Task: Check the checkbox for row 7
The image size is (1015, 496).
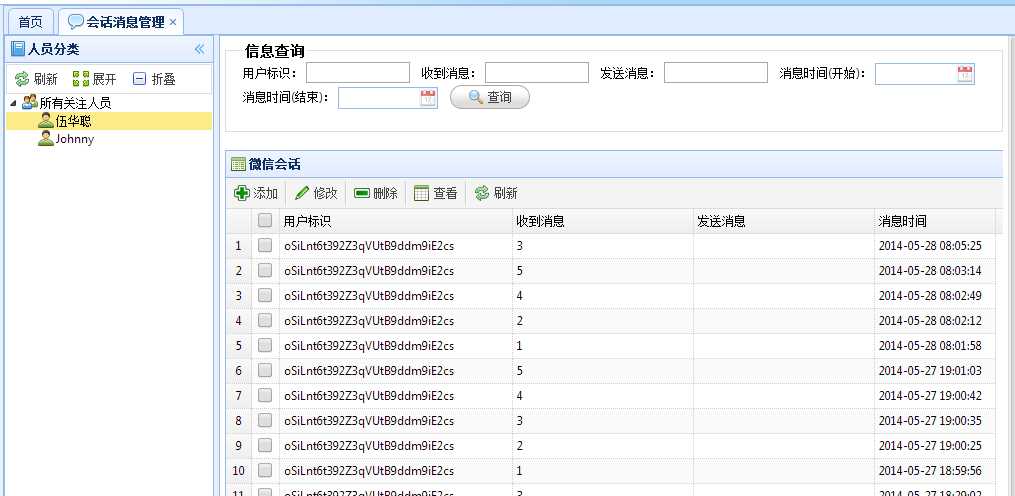Action: [265, 396]
